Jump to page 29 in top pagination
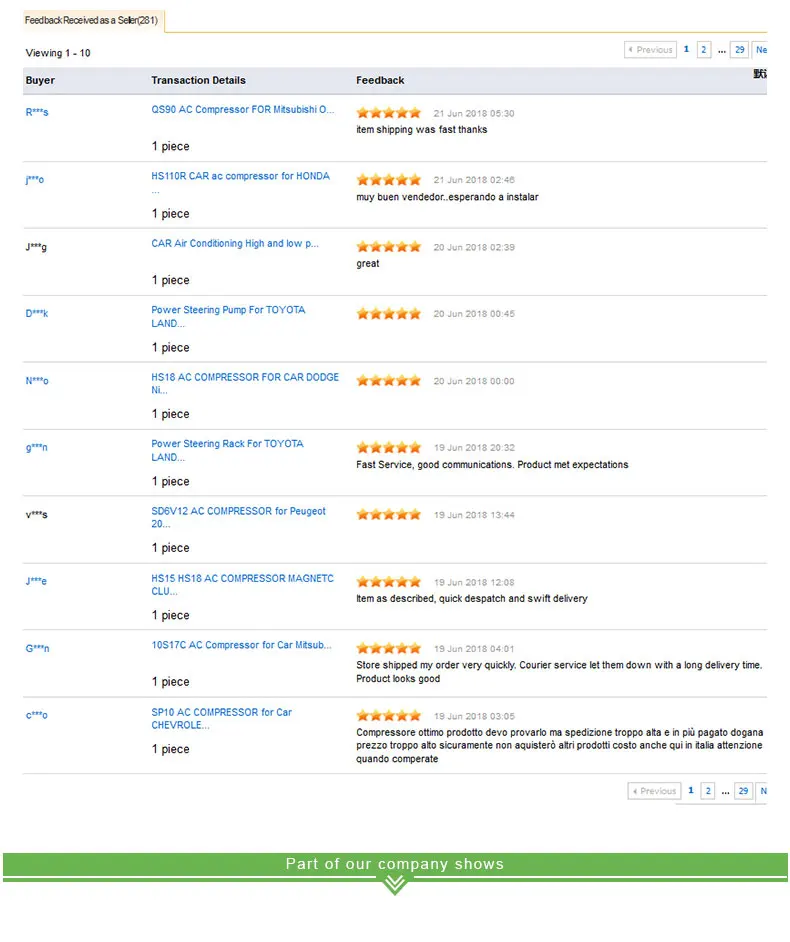 point(740,50)
